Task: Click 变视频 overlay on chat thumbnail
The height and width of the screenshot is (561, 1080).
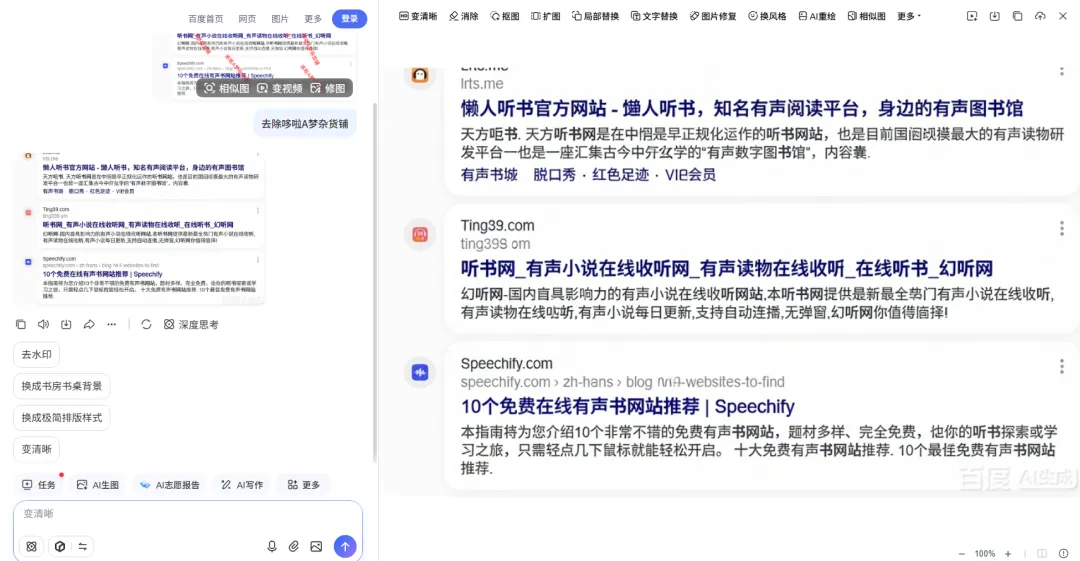Action: (x=280, y=88)
